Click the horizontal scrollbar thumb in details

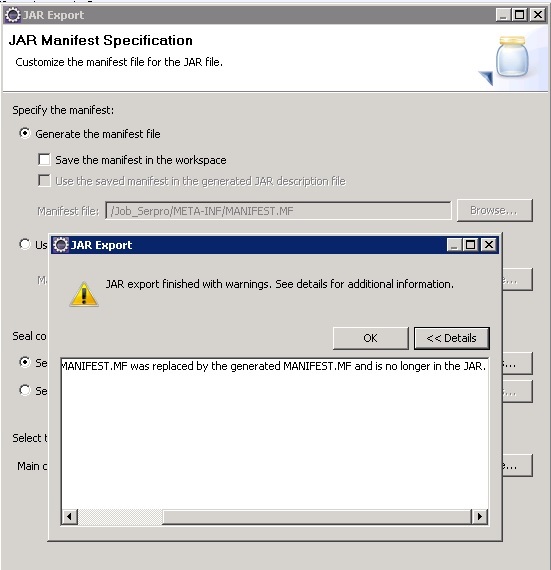[316, 516]
